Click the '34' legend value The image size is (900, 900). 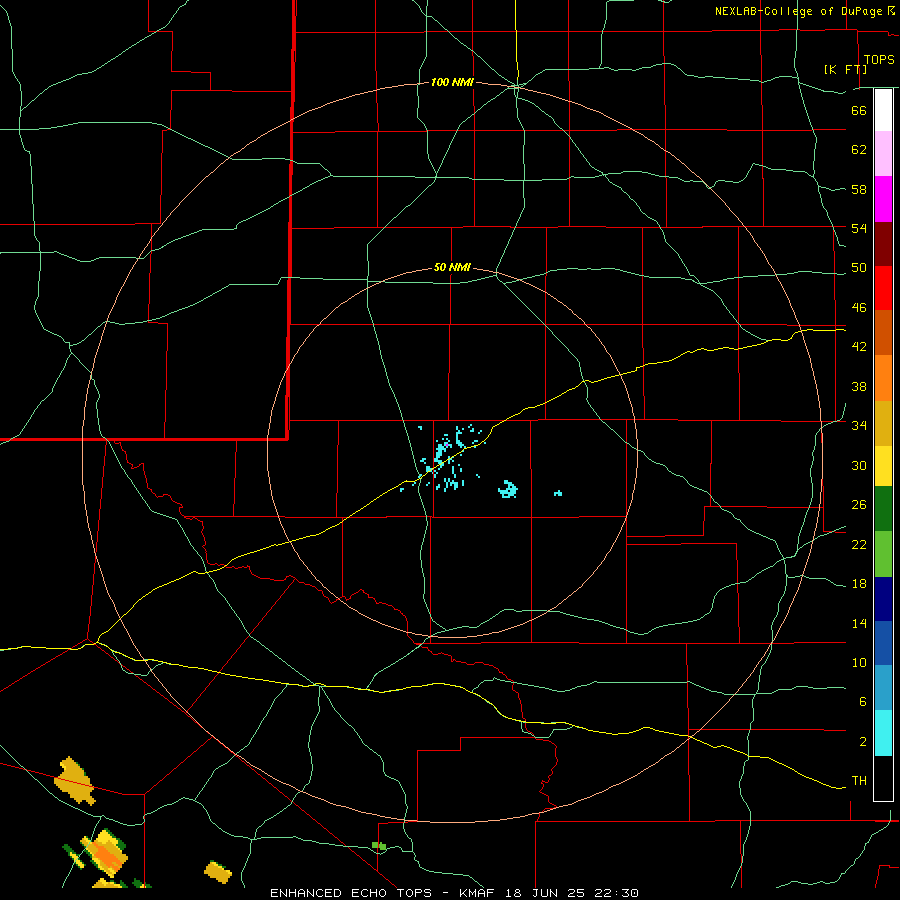859,426
